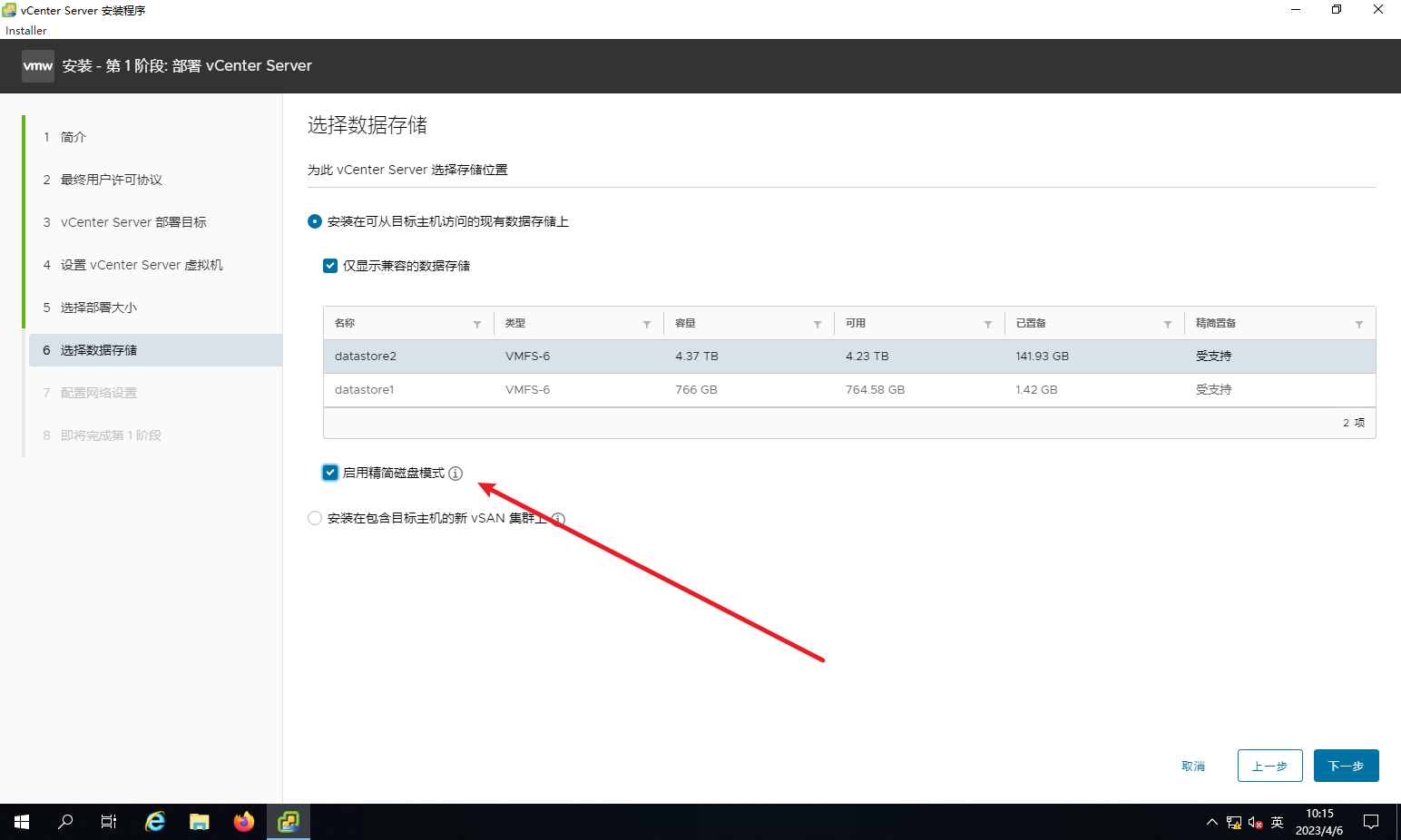Open the 名称 column filter

tap(477, 324)
